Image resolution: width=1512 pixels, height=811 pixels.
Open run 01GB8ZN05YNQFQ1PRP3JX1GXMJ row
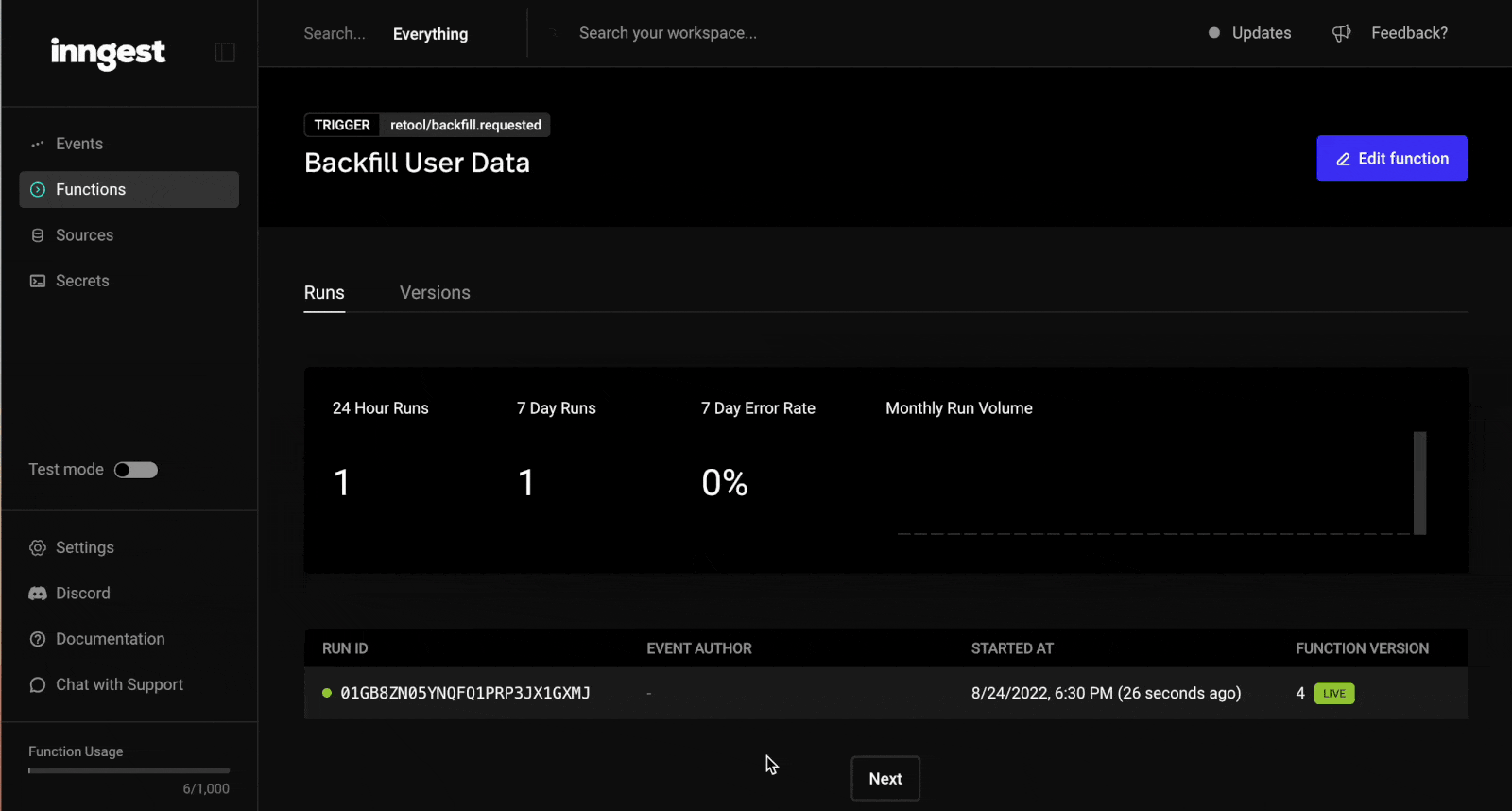coord(465,694)
